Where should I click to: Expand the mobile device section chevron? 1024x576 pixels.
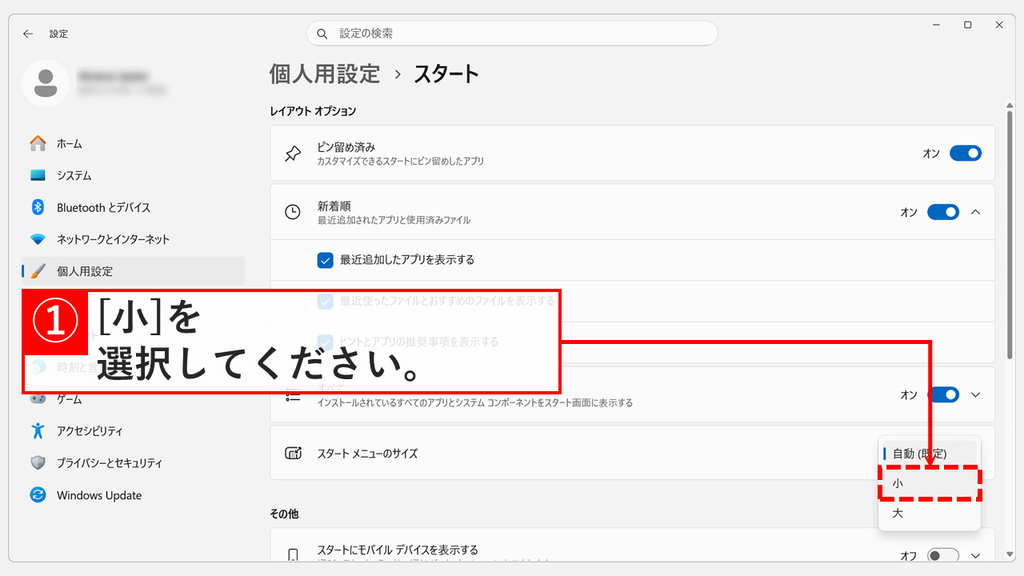(x=976, y=555)
